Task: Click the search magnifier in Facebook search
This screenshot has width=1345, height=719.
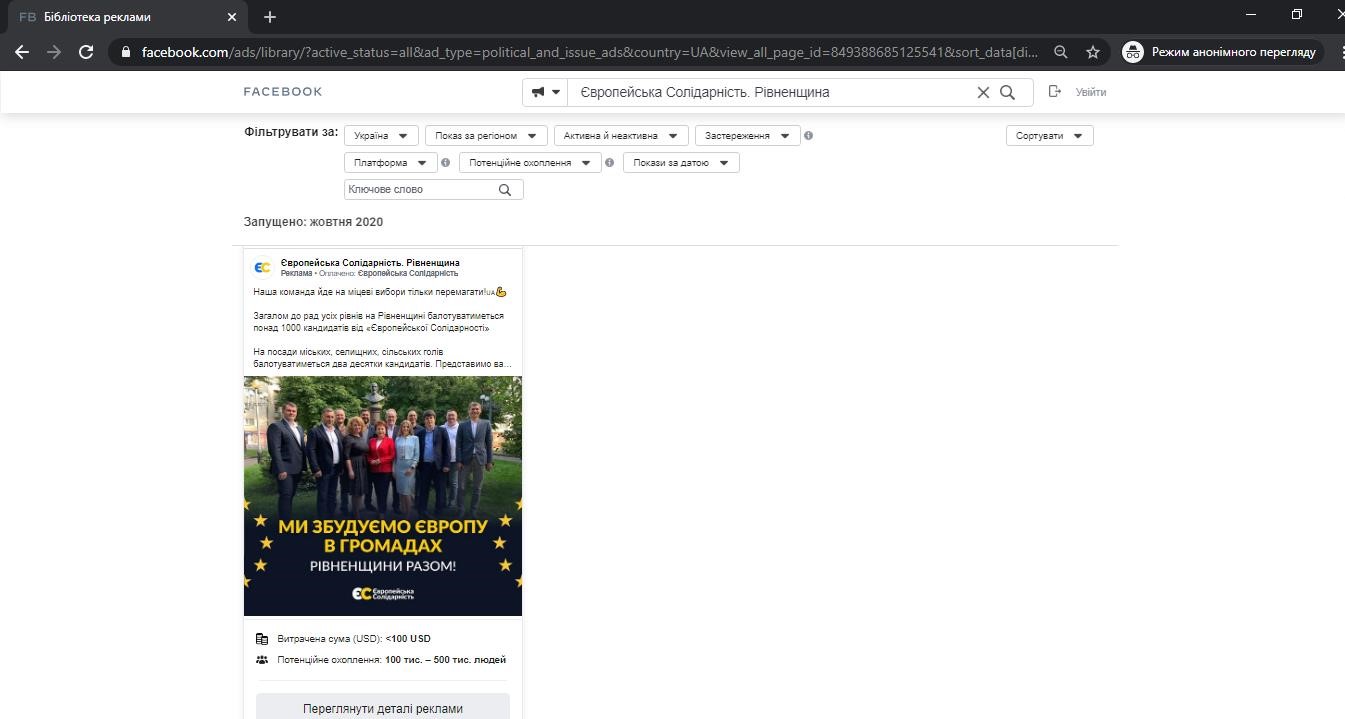Action: click(x=1008, y=92)
